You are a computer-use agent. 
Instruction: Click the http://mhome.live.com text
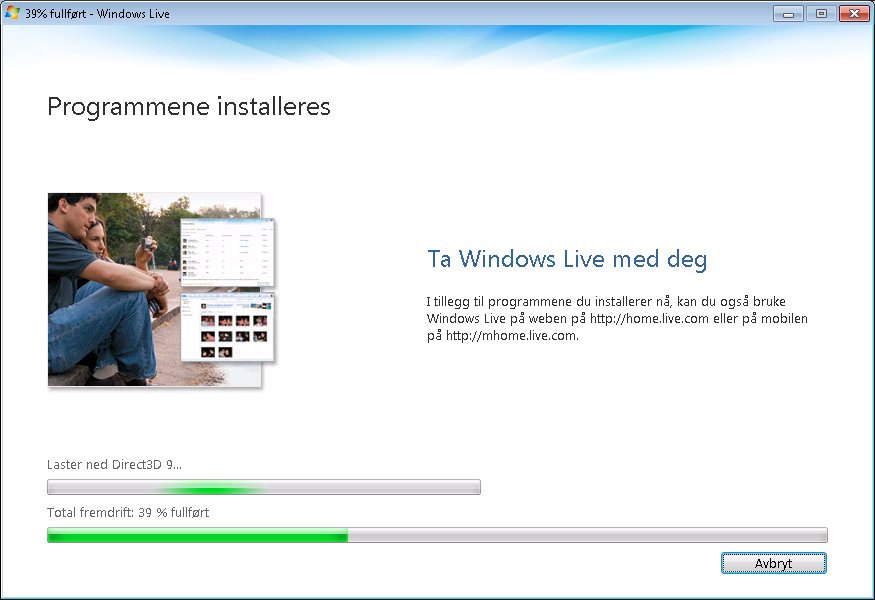coord(511,336)
